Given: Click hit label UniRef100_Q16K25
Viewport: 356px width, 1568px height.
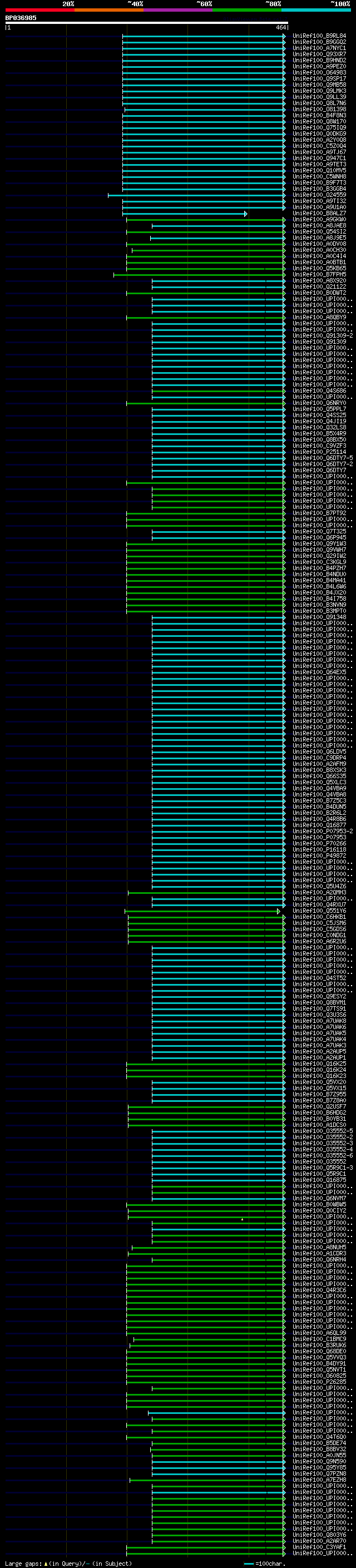Looking at the screenshot, I should 319,1064.
